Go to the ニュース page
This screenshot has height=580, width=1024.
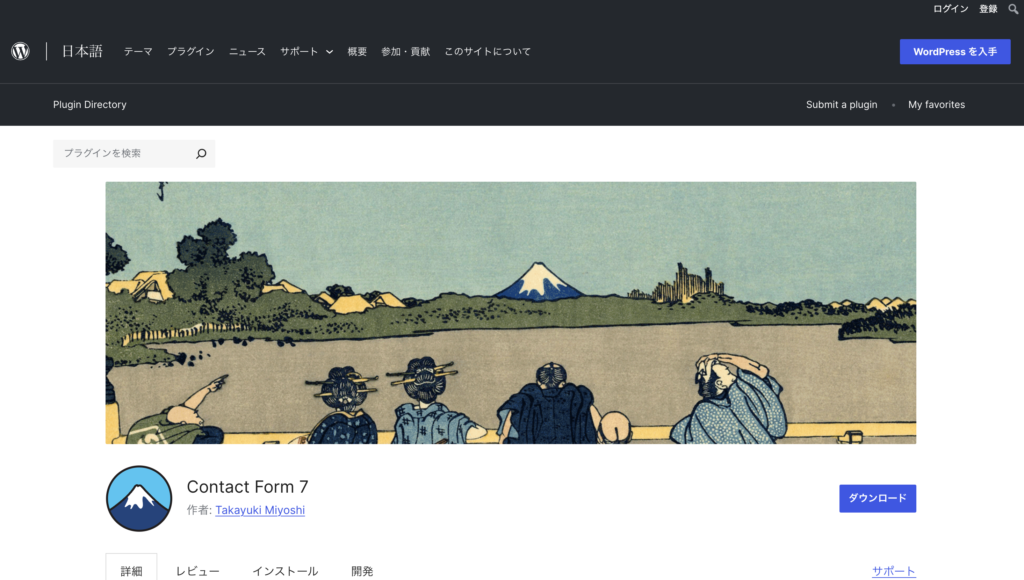pyautogui.click(x=247, y=52)
